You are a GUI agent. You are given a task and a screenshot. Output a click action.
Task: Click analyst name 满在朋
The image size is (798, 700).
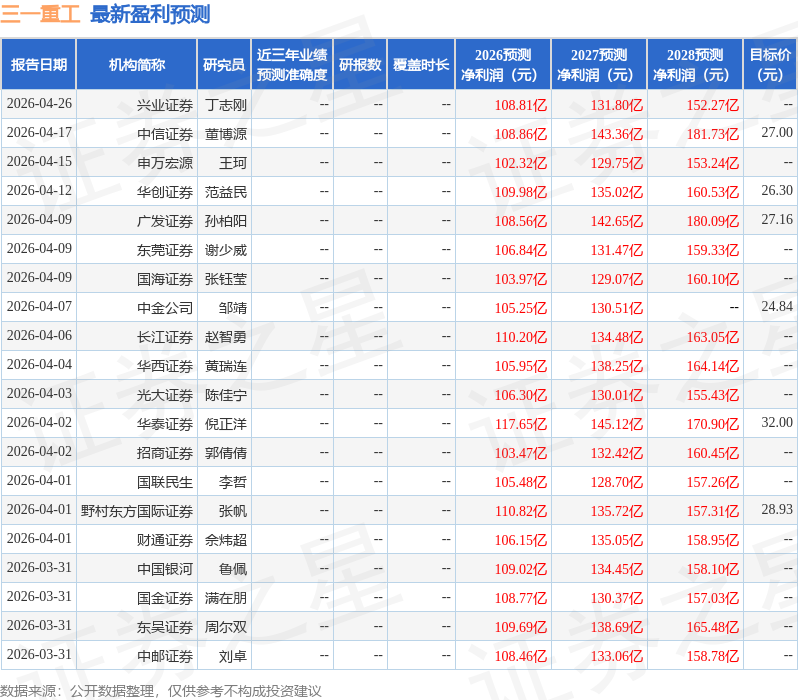click(x=226, y=599)
